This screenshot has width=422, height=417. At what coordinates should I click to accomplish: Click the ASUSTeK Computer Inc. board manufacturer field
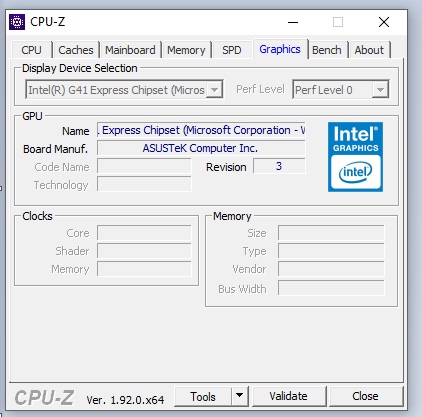coord(201,148)
